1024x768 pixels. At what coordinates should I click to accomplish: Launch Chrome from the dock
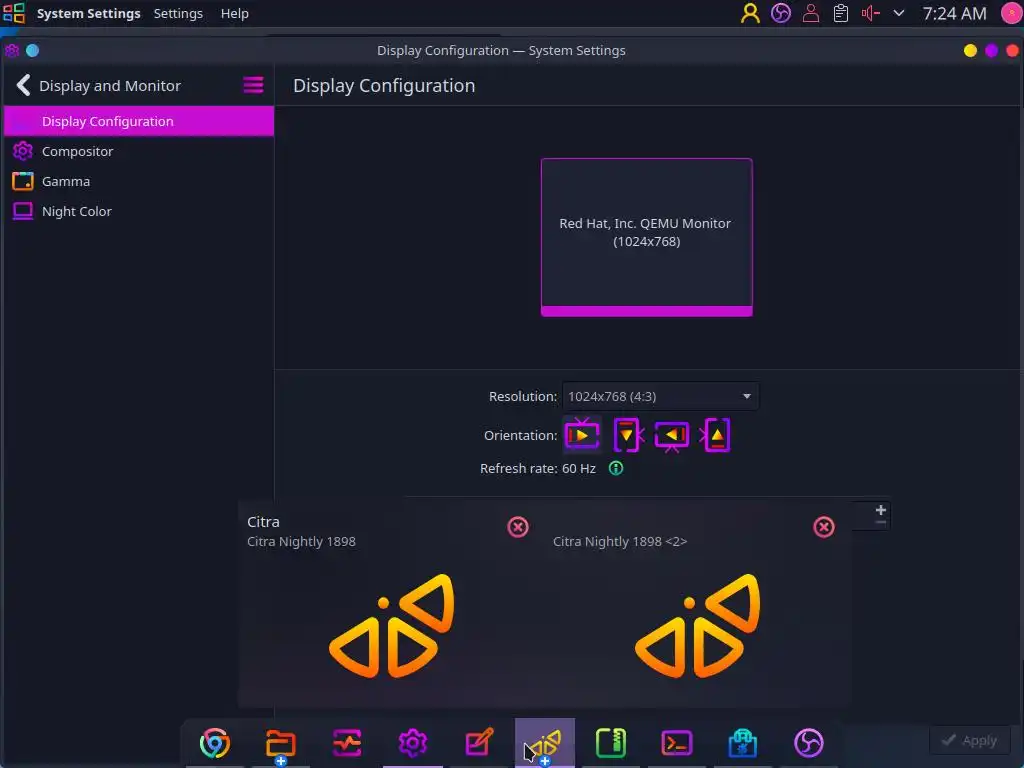(215, 743)
